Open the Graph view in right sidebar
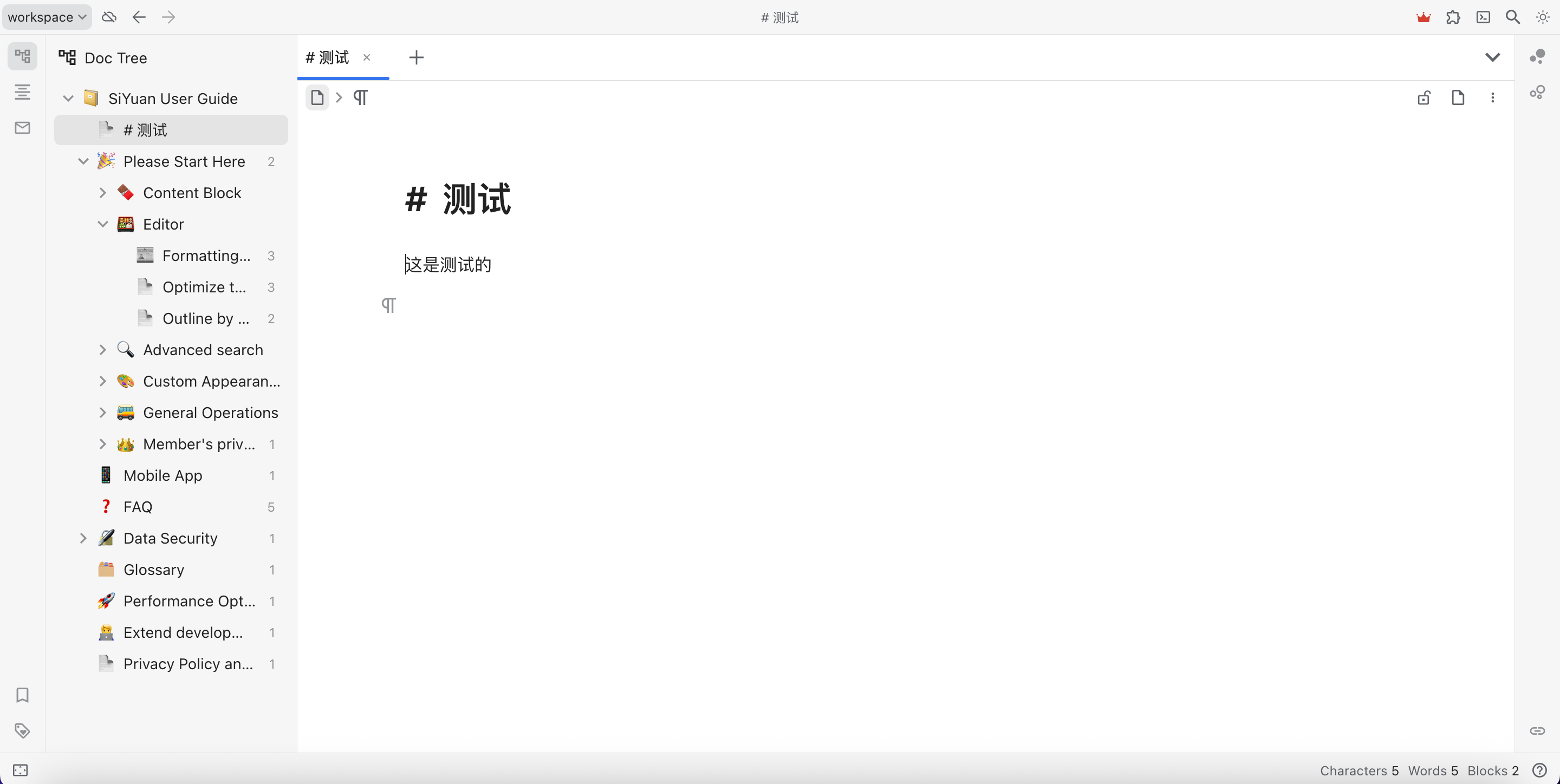Image resolution: width=1560 pixels, height=784 pixels. click(1537, 56)
